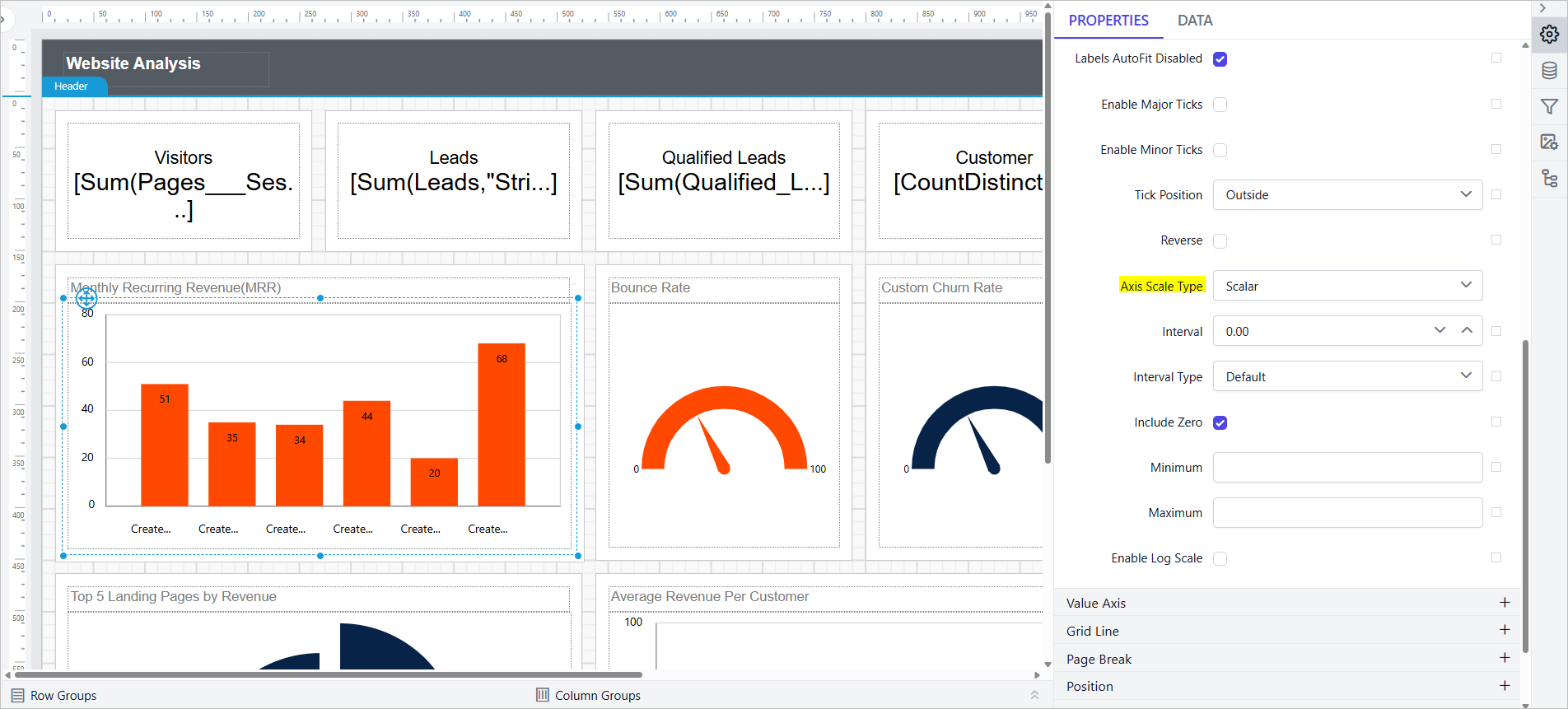Click the Row Groups icon
The width and height of the screenshot is (1568, 709).
coord(17,695)
